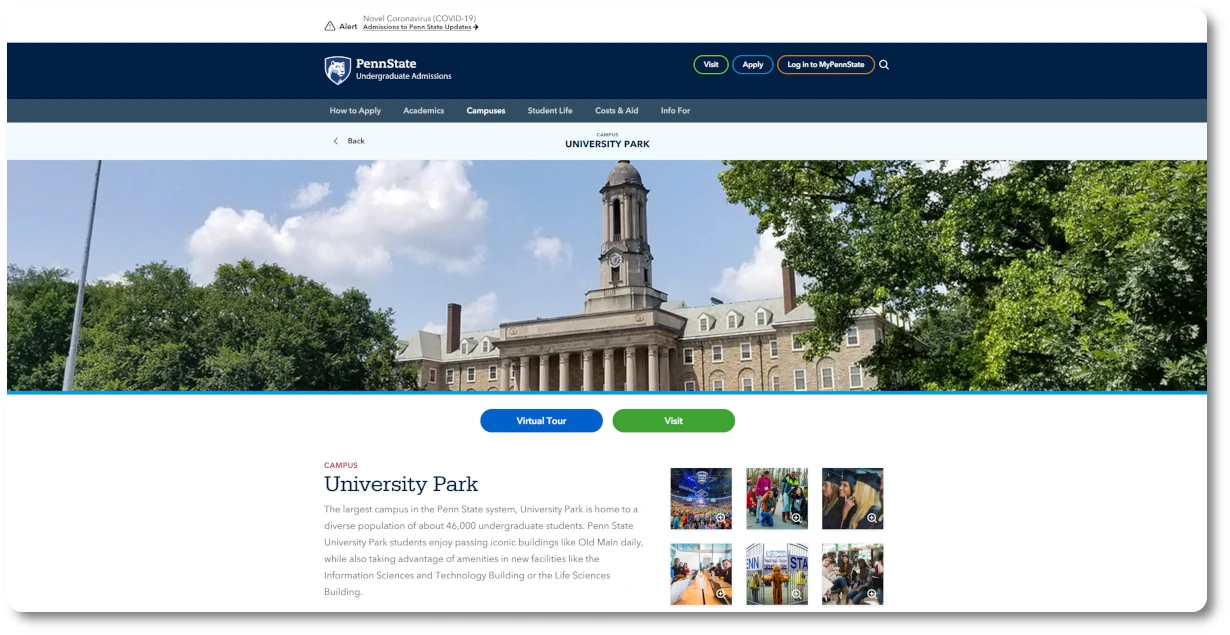This screenshot has width=1230, height=635.
Task: Open Admissions to Penn State Updates link
Action: [420, 27]
